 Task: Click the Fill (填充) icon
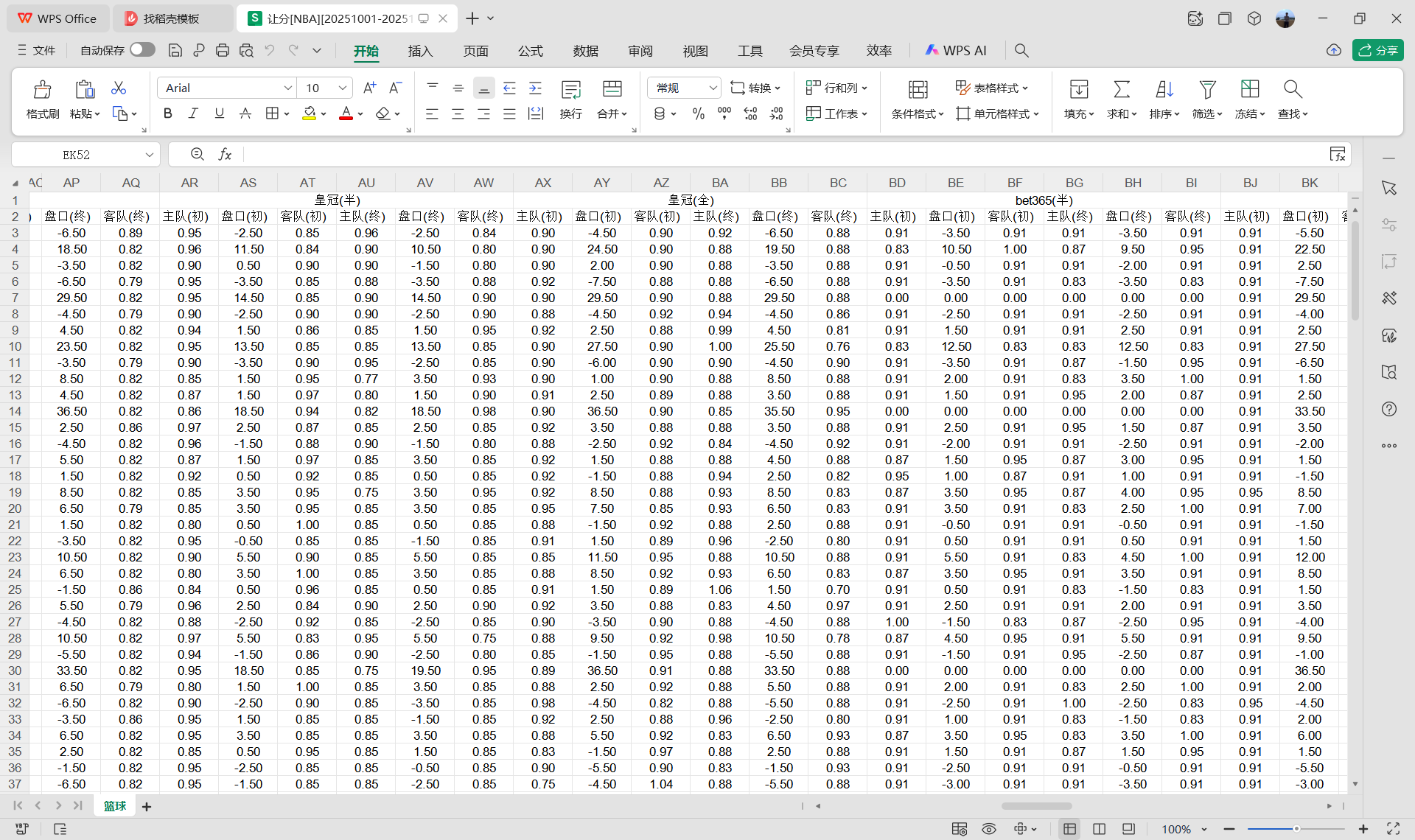pos(1079,90)
